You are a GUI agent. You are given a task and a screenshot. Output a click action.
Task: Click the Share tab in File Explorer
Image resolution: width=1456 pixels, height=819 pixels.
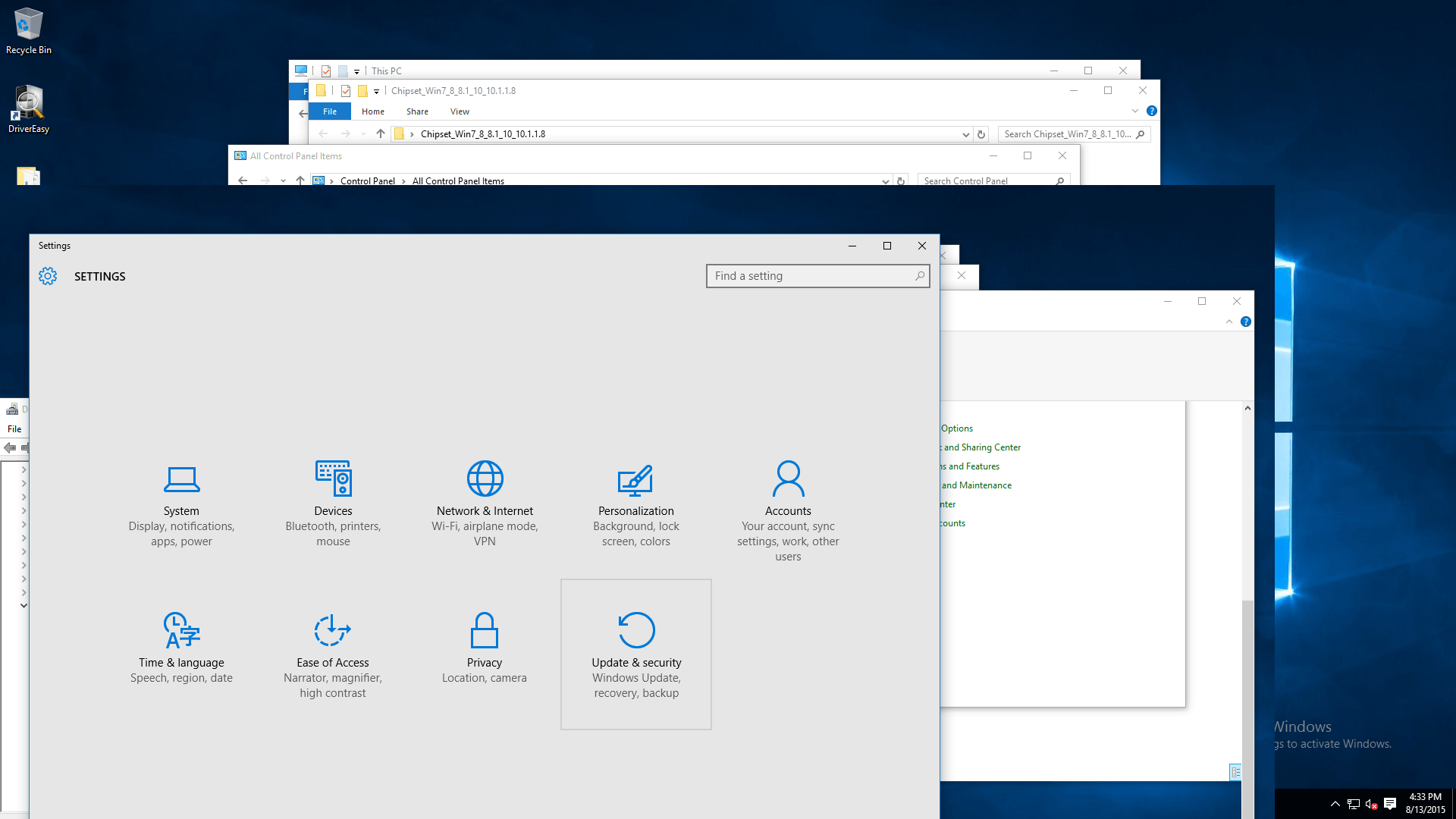click(417, 111)
